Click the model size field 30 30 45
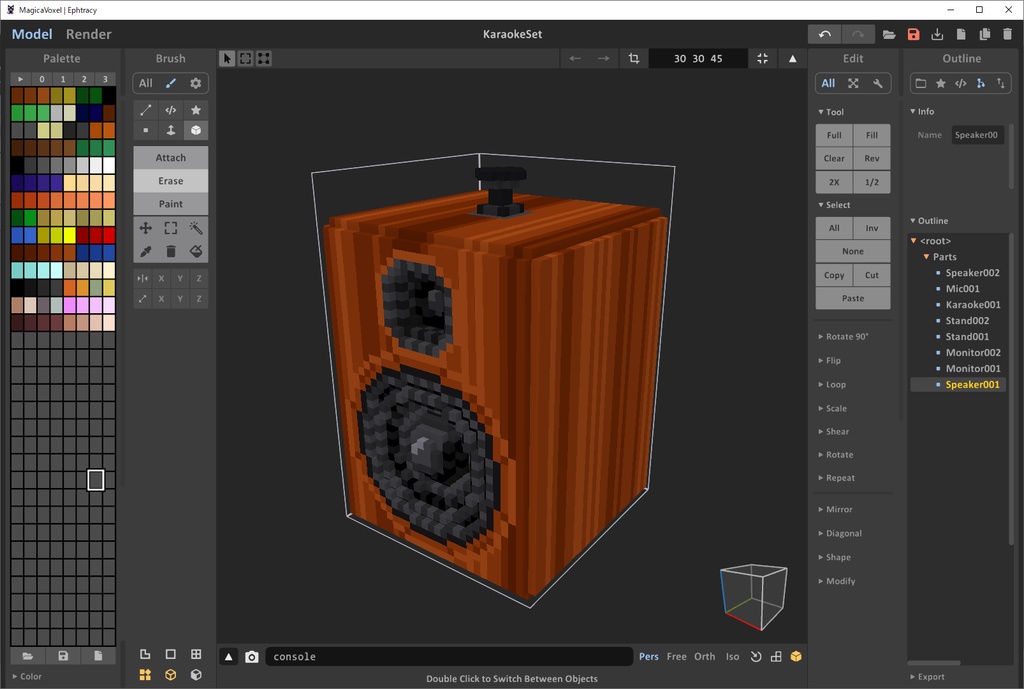The width and height of the screenshot is (1024, 689). click(698, 58)
